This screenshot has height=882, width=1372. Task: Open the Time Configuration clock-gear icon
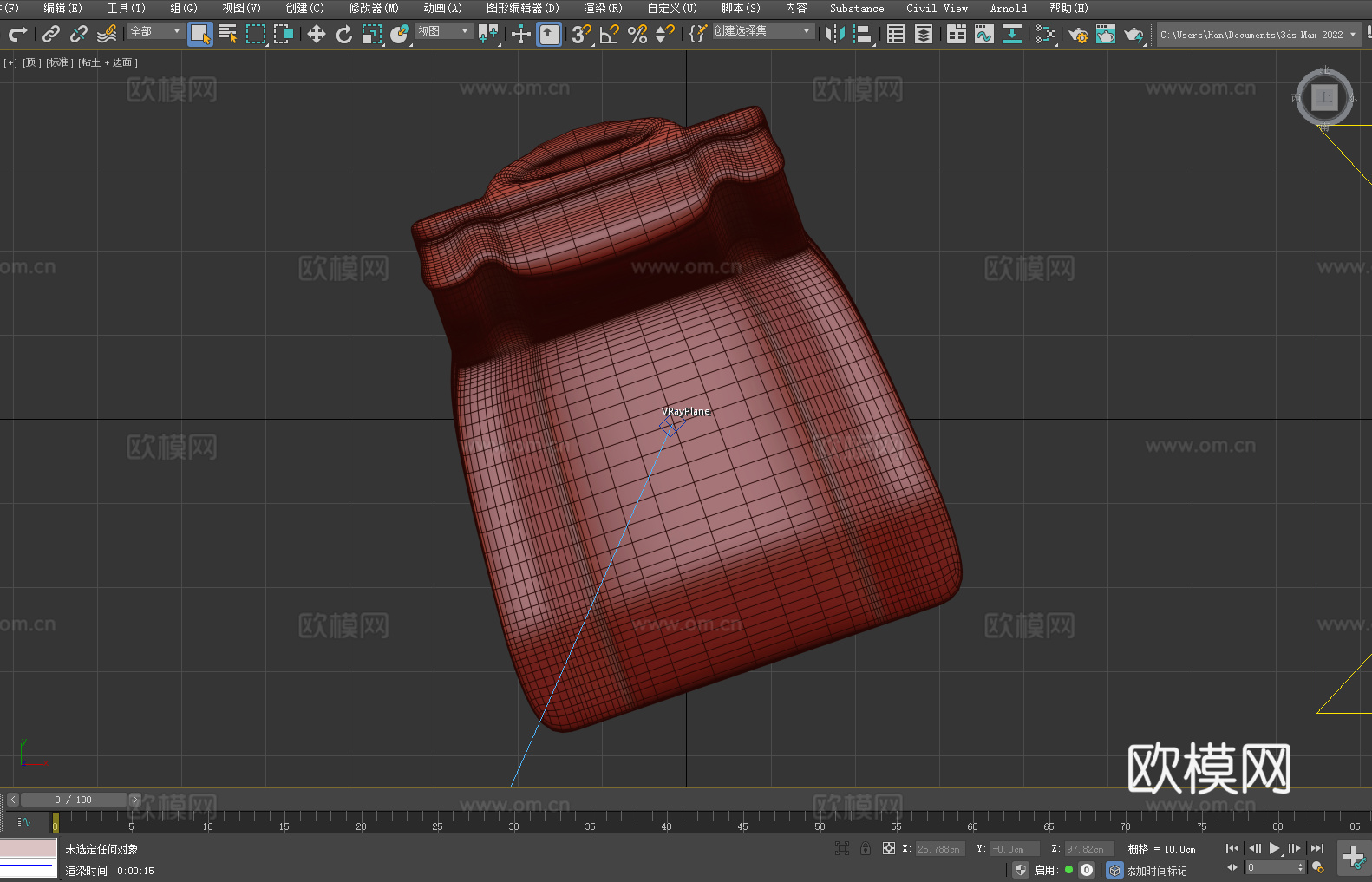(x=1318, y=867)
